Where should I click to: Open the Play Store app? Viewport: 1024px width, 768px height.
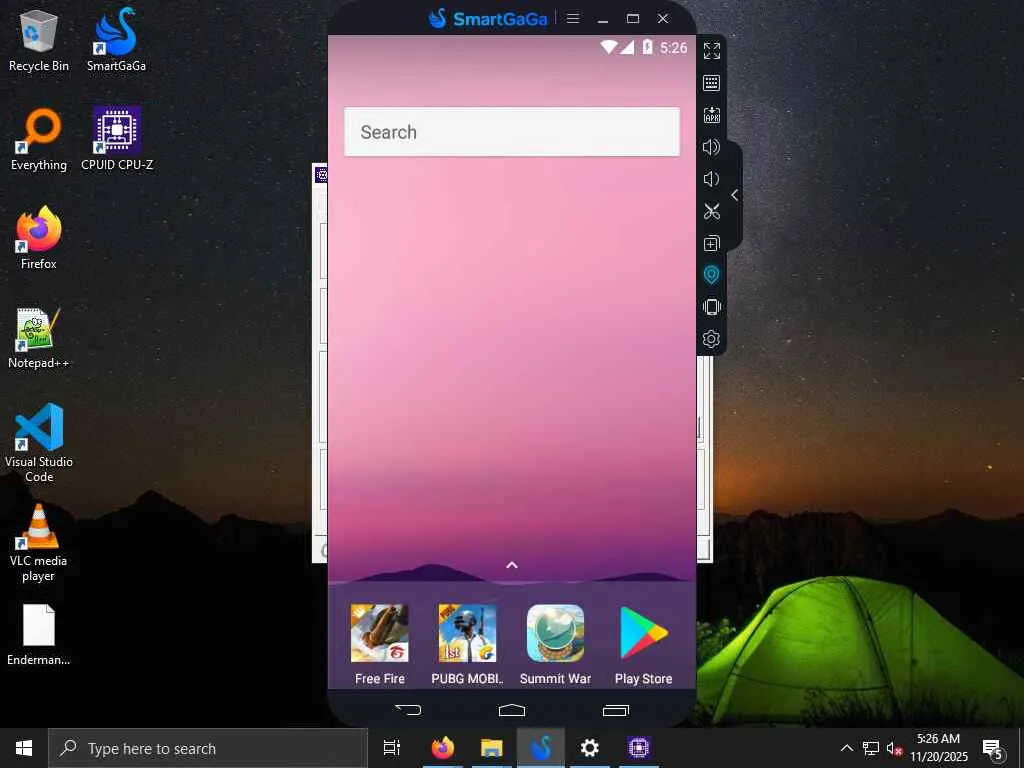(643, 645)
